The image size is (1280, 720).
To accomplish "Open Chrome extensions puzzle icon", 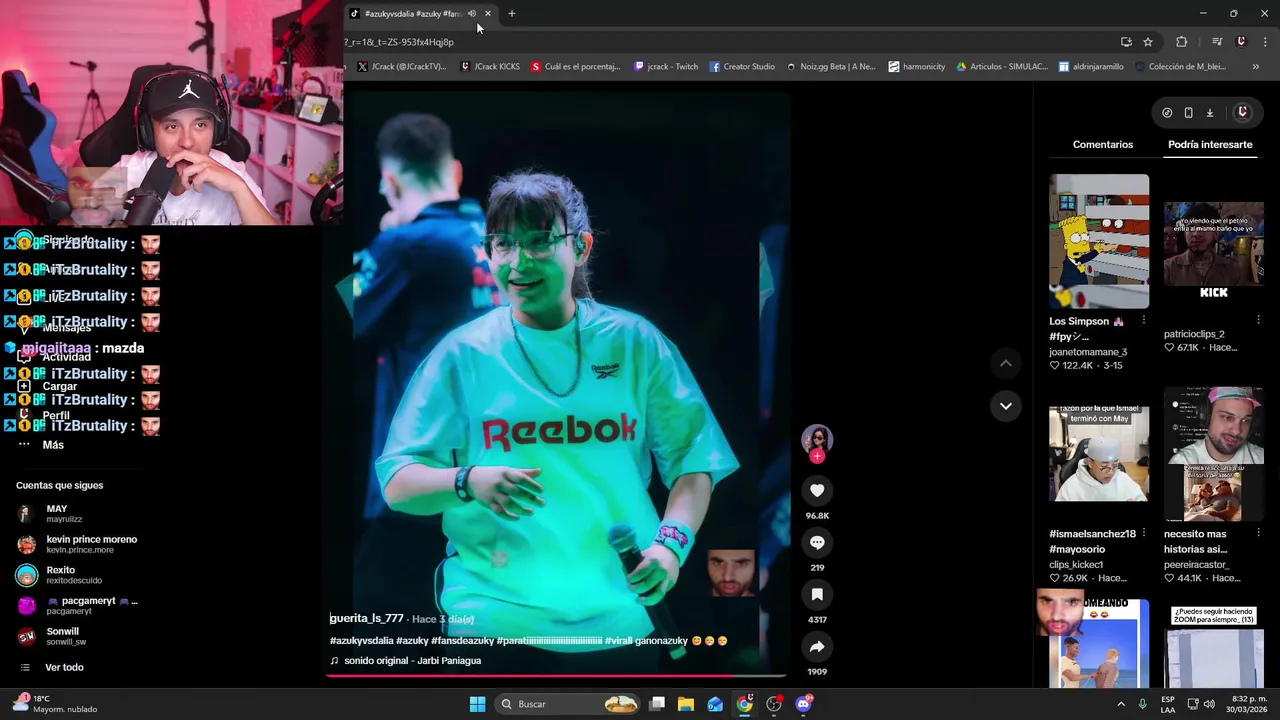I will click(x=1182, y=42).
